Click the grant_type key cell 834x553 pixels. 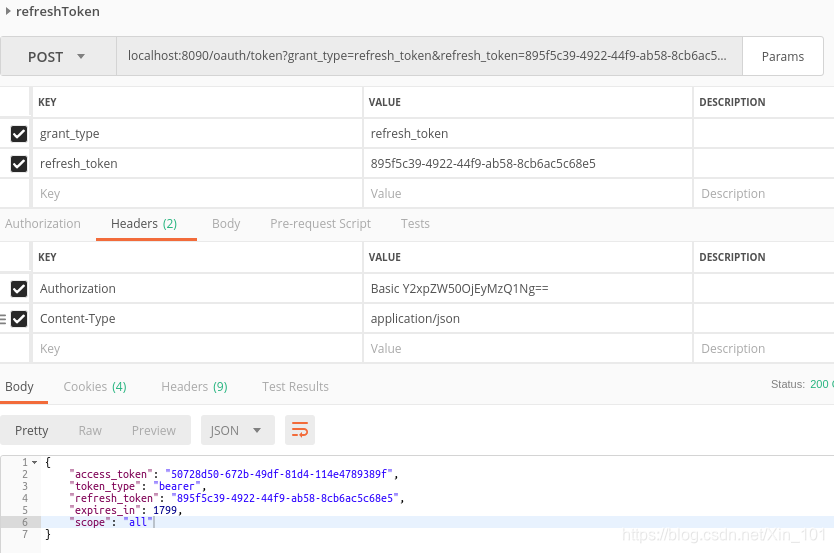tap(197, 133)
